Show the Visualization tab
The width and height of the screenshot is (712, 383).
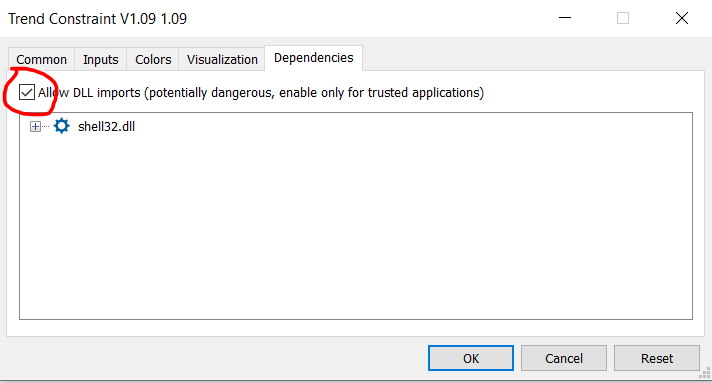(222, 60)
